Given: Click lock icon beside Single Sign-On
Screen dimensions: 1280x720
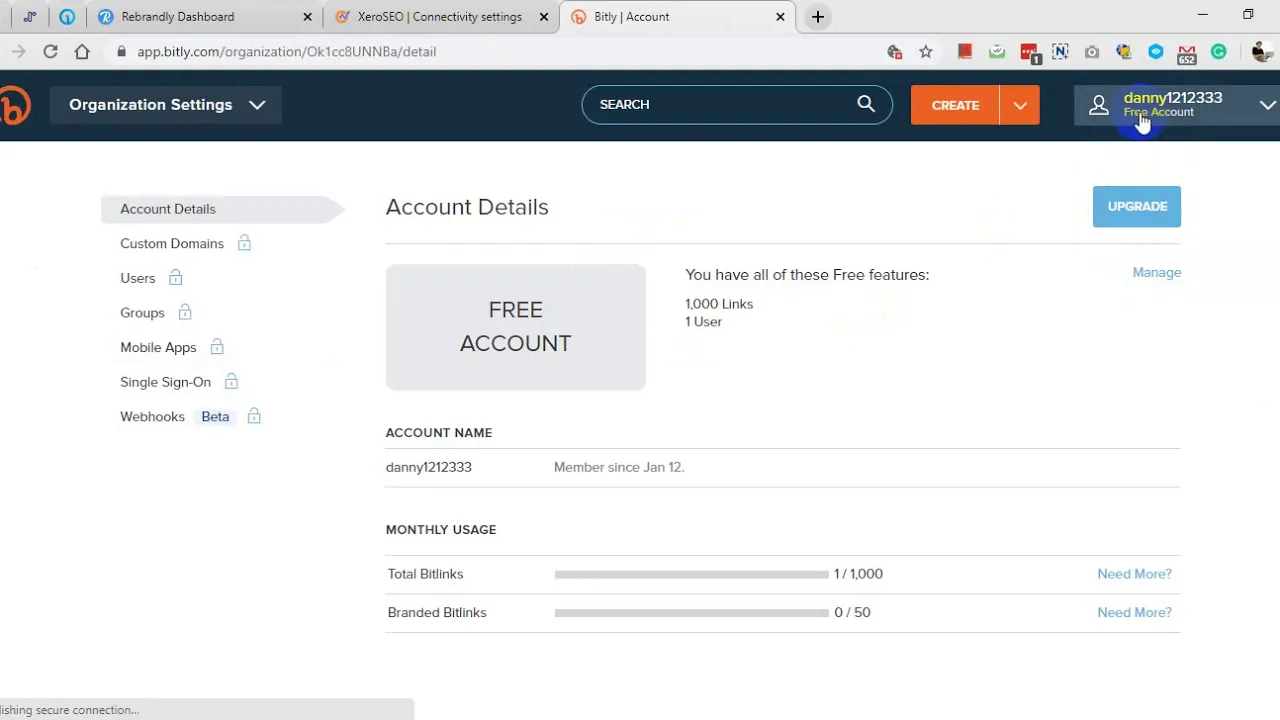Looking at the screenshot, I should tap(231, 381).
